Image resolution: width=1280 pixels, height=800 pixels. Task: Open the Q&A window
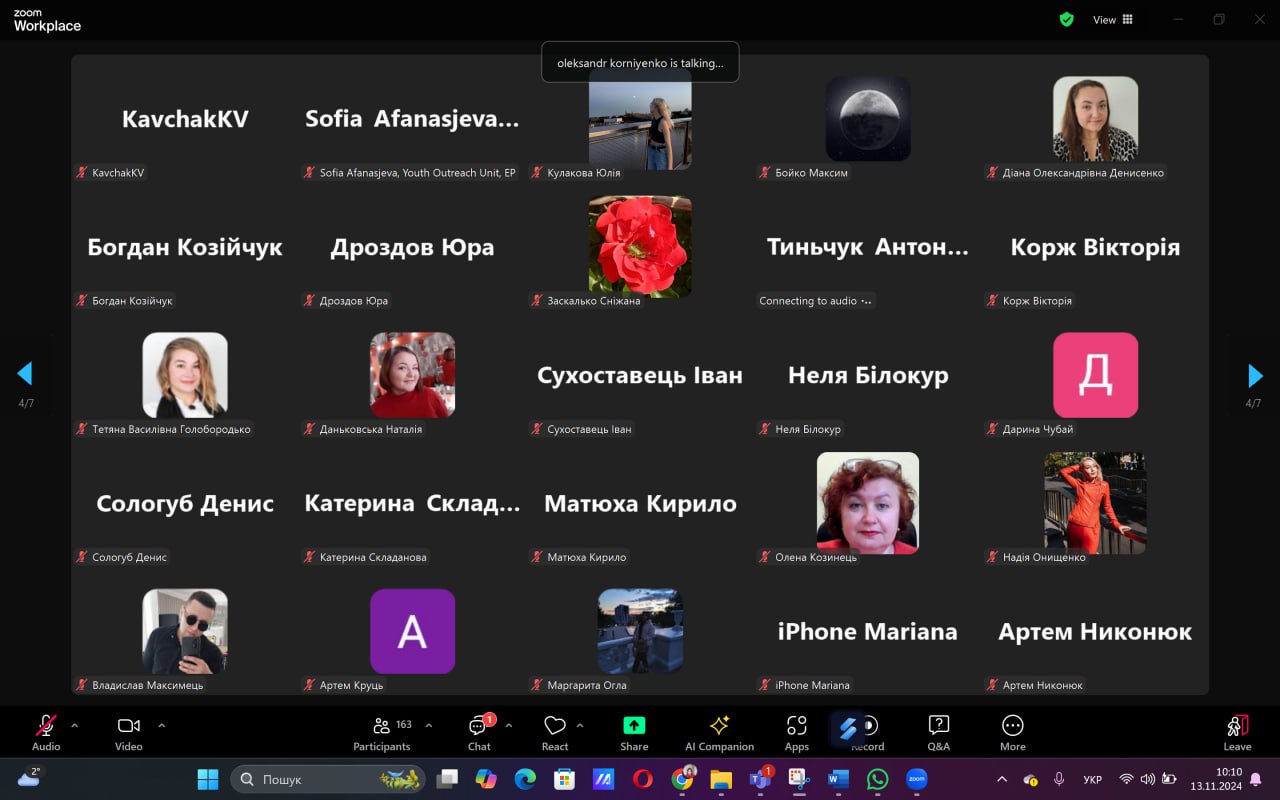(938, 732)
